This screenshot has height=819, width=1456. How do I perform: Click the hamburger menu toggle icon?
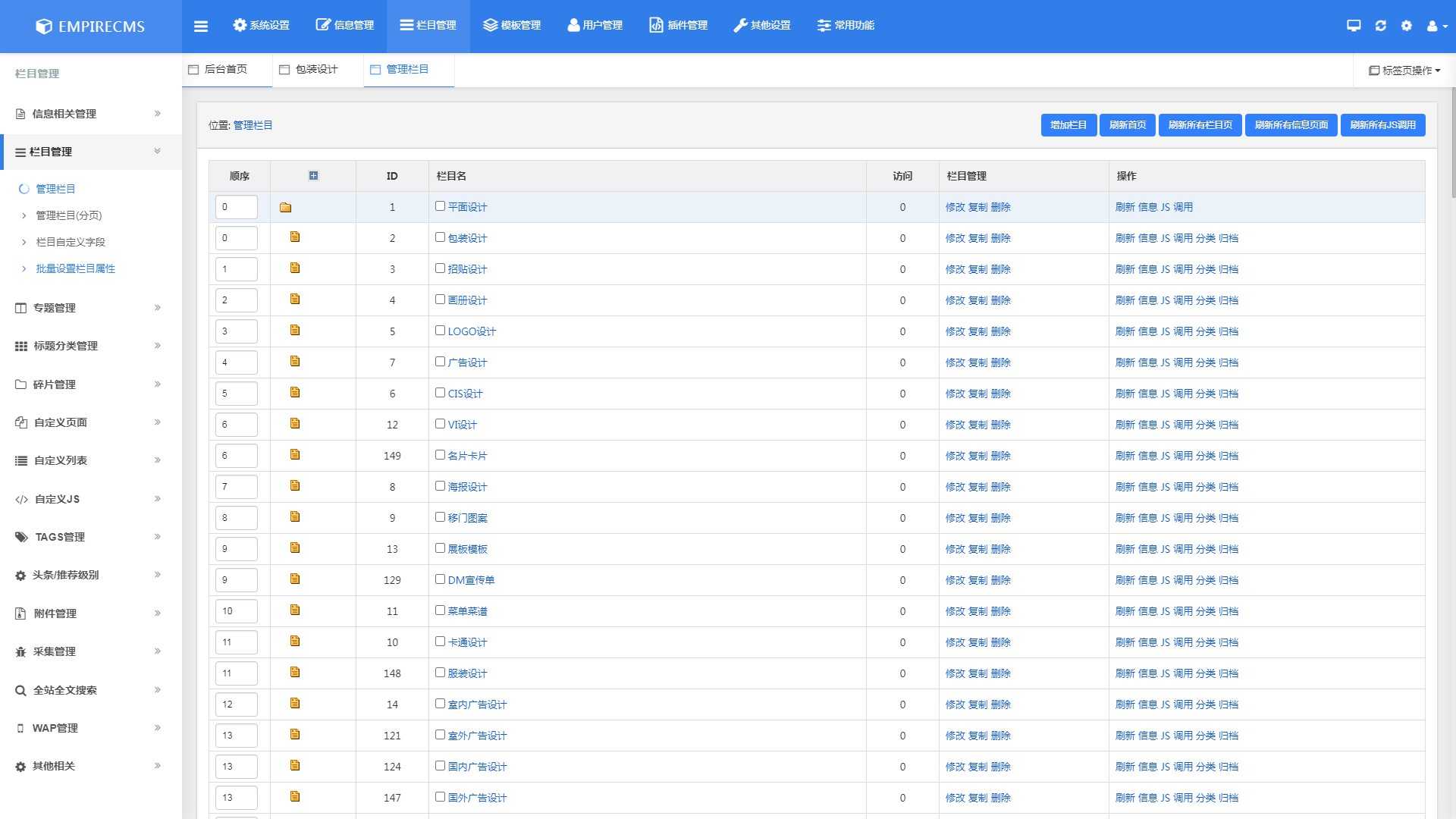201,26
